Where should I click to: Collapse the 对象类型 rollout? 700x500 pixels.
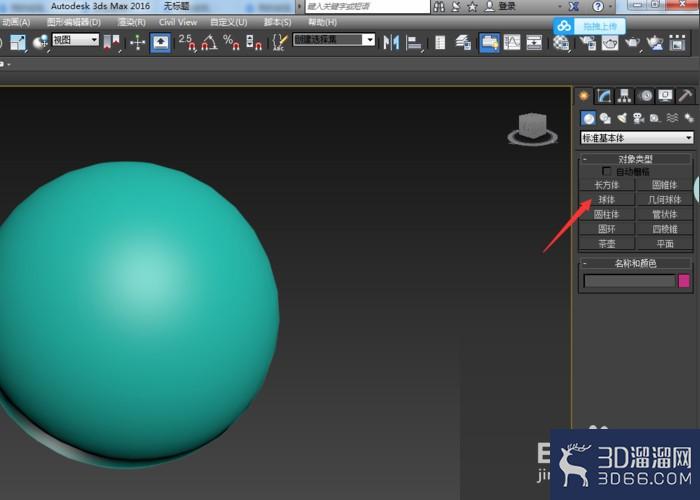coord(635,159)
